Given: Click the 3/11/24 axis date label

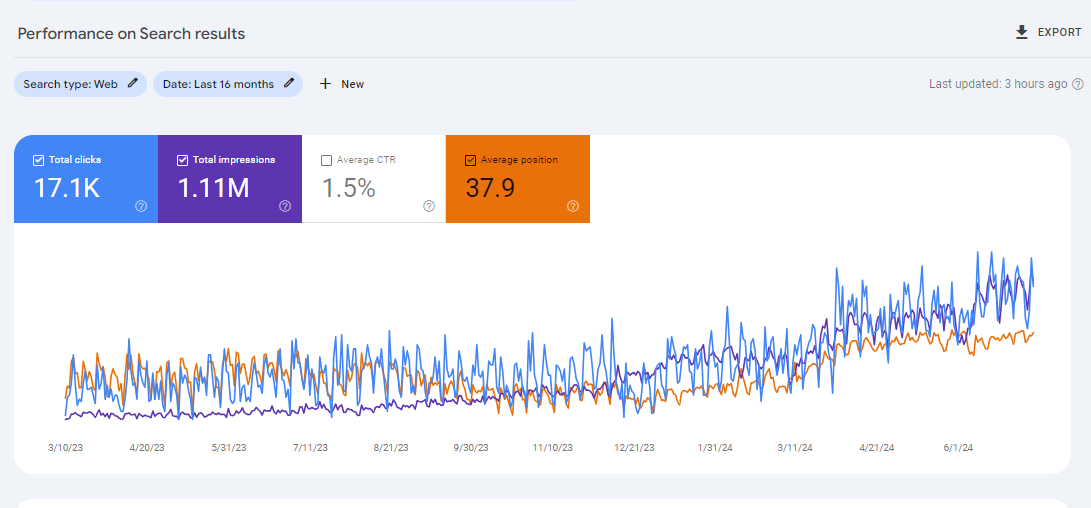Looking at the screenshot, I should 795,448.
